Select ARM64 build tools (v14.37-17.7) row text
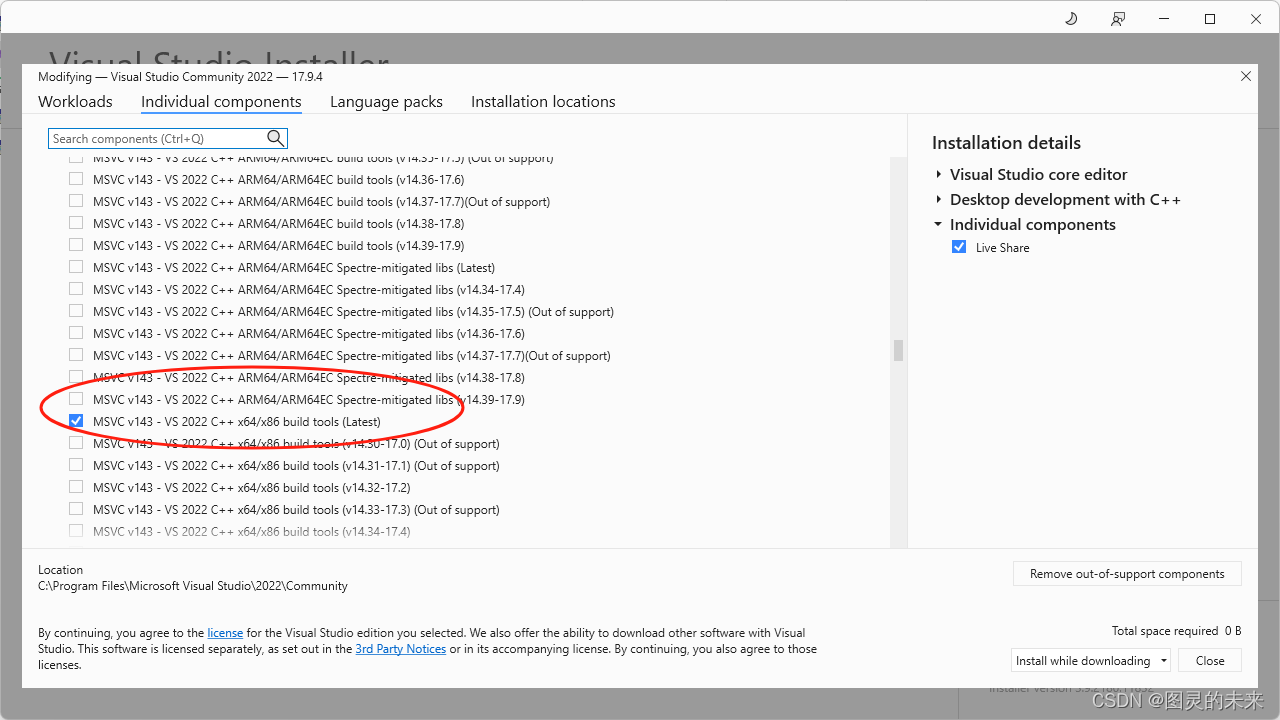Image resolution: width=1280 pixels, height=720 pixels. [321, 201]
